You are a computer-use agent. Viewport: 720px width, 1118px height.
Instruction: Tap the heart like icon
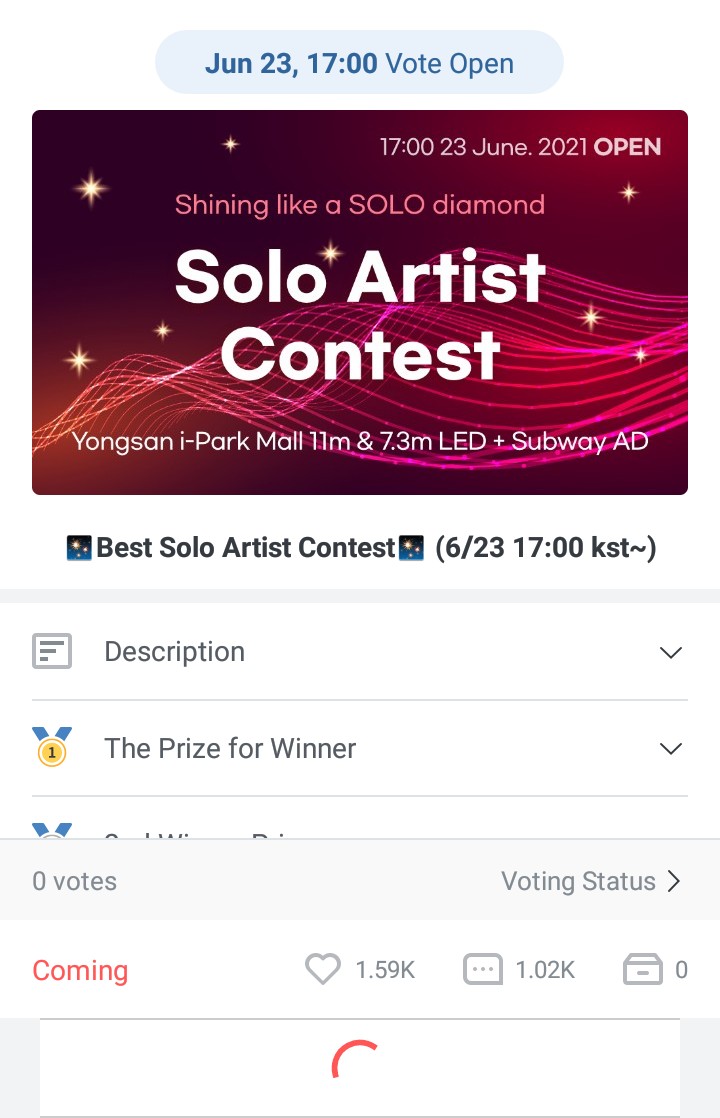point(322,969)
